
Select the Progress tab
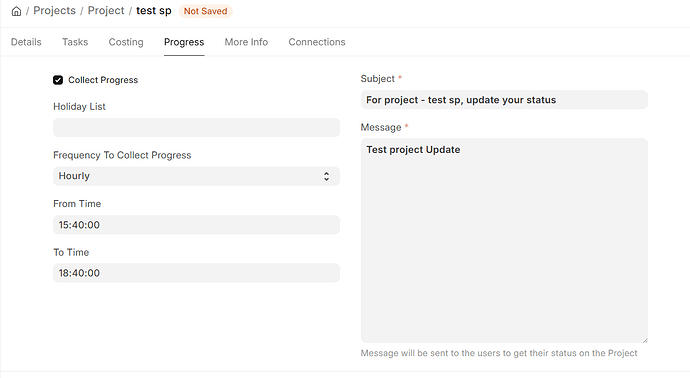coord(184,42)
